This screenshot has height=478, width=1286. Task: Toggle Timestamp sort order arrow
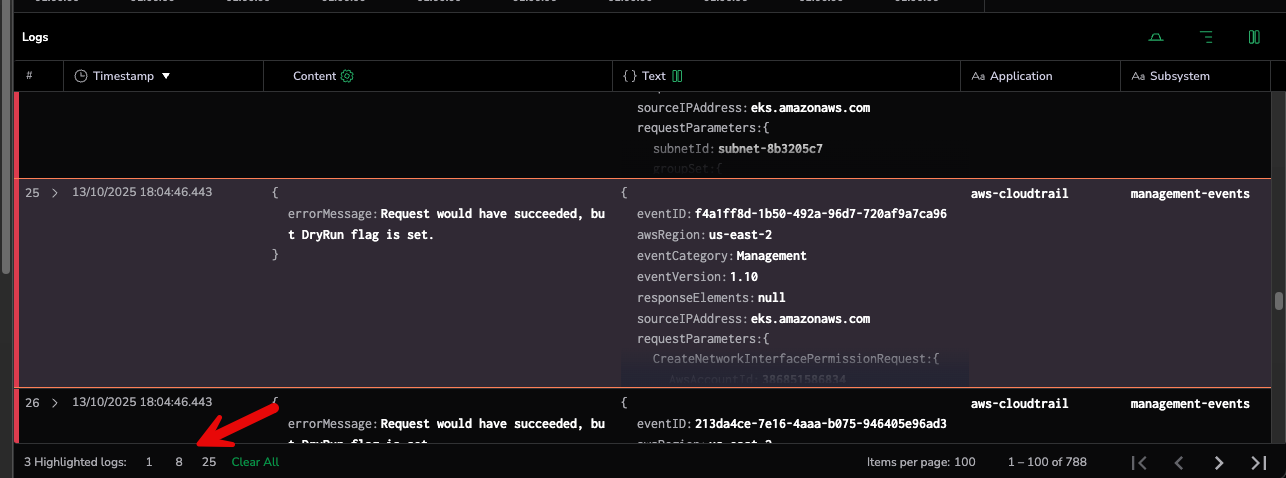coord(166,76)
